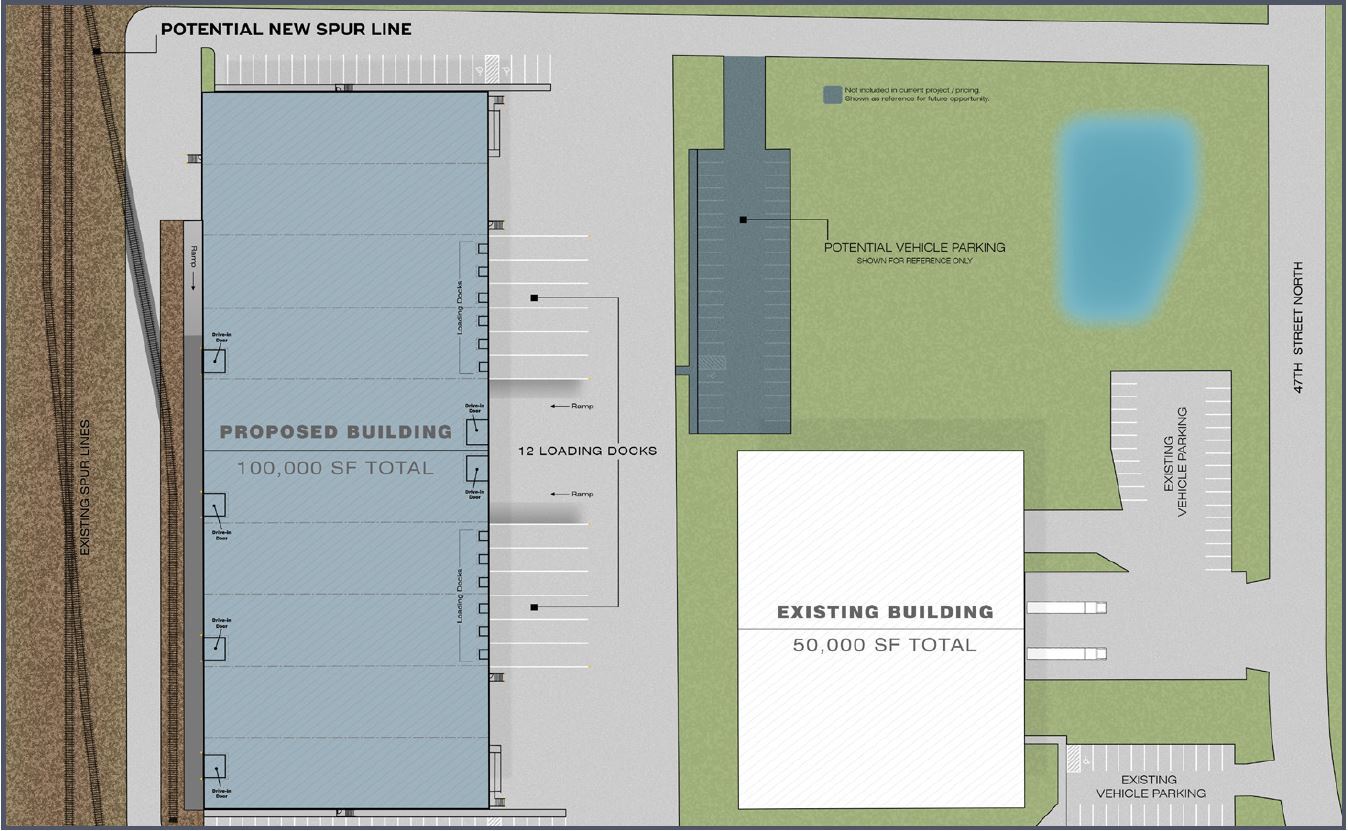Click the bottommost west-side drive-in door square
Screen dimensions: 1348x831
tap(215, 767)
